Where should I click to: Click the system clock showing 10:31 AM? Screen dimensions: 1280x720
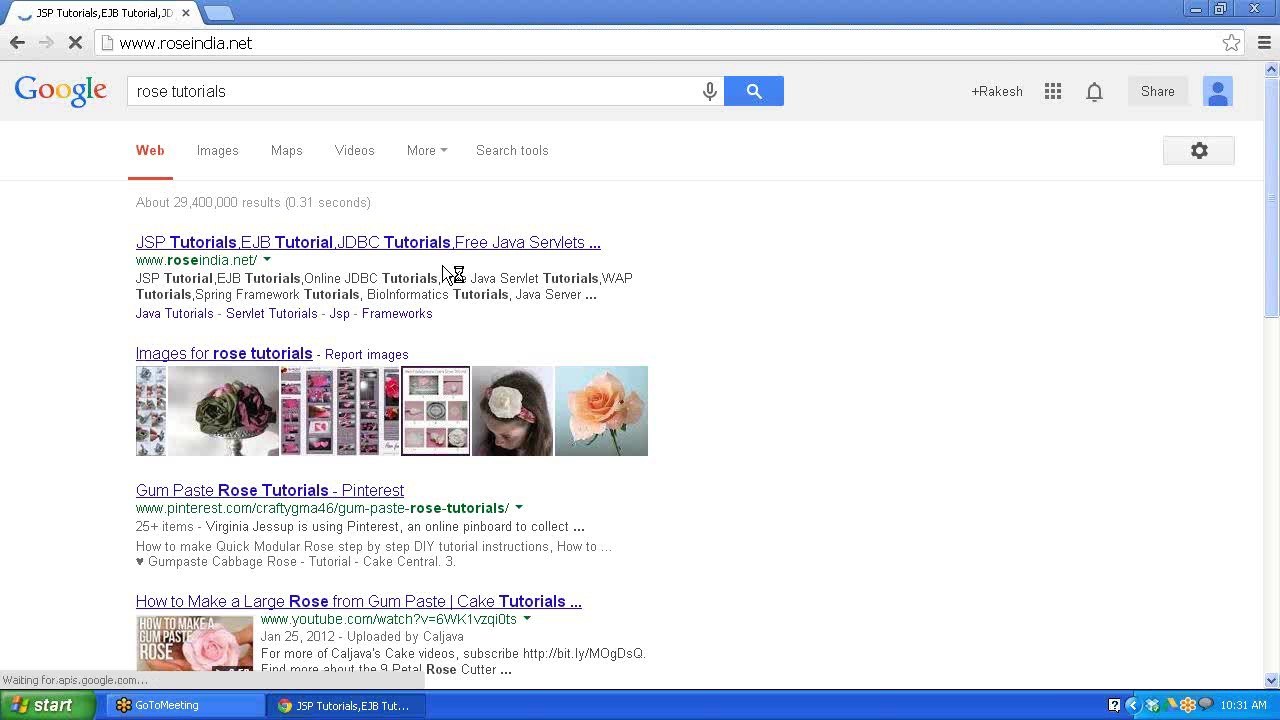[1243, 705]
